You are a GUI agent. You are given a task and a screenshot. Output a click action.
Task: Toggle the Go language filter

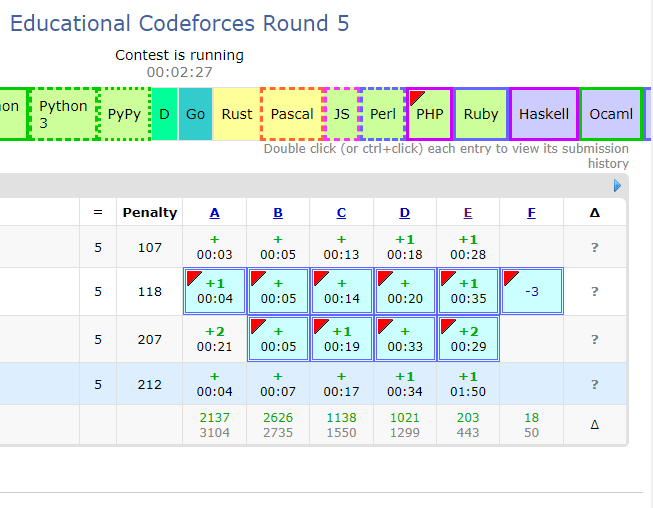click(195, 114)
